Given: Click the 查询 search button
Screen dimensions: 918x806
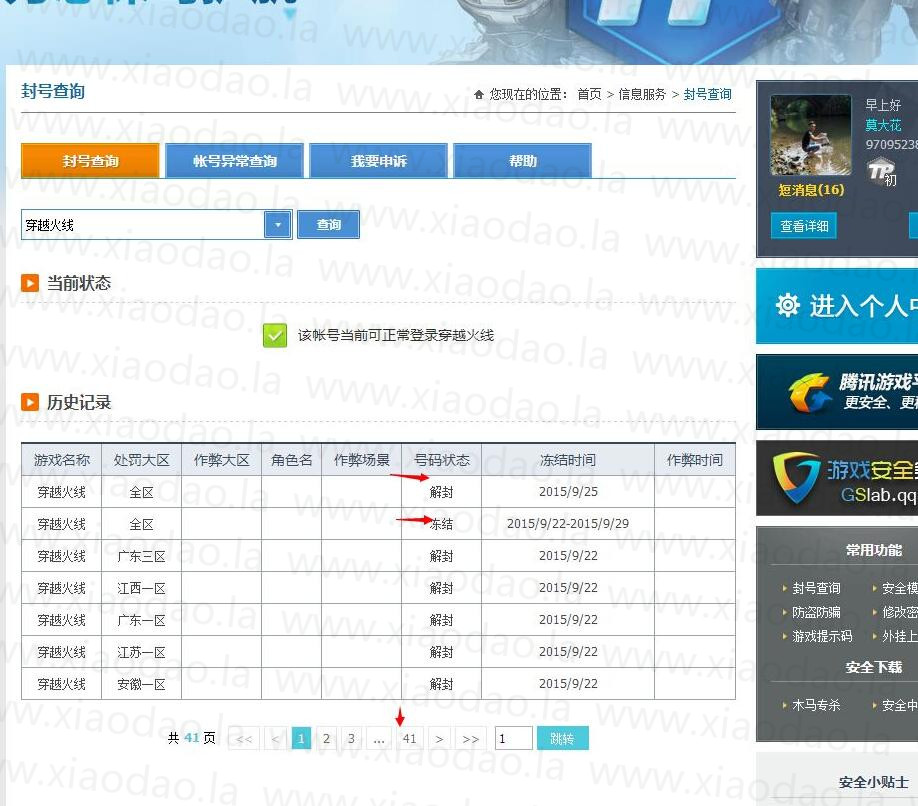Looking at the screenshot, I should point(328,225).
